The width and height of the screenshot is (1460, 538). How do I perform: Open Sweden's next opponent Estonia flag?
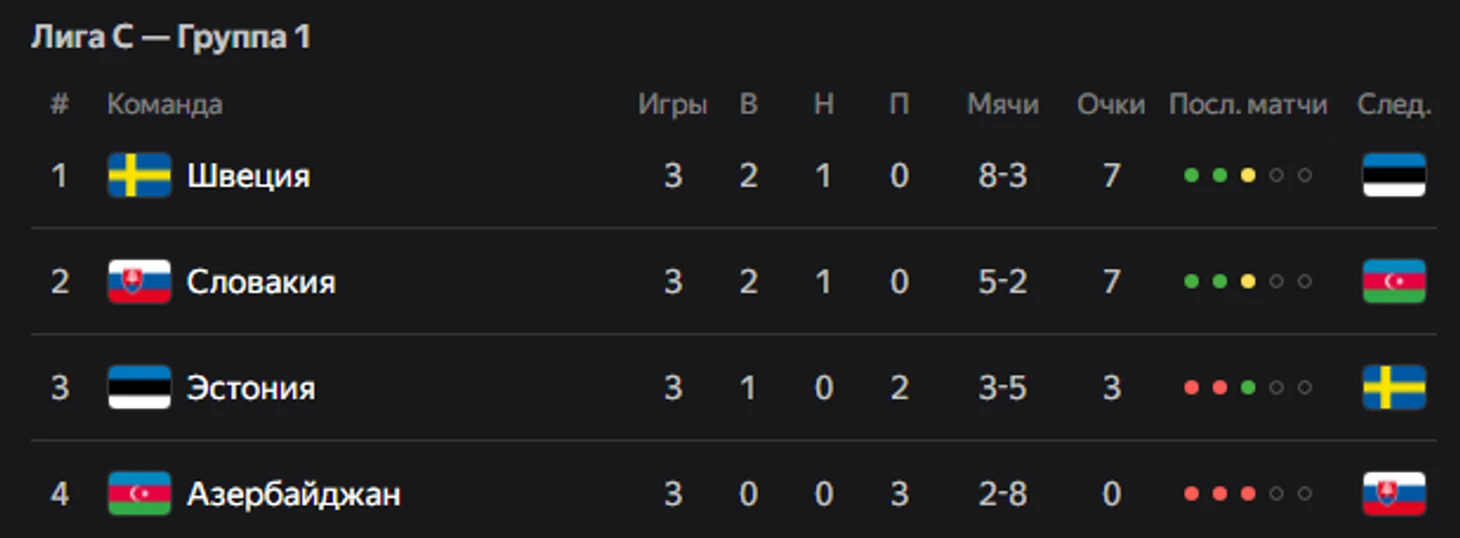(x=1394, y=176)
